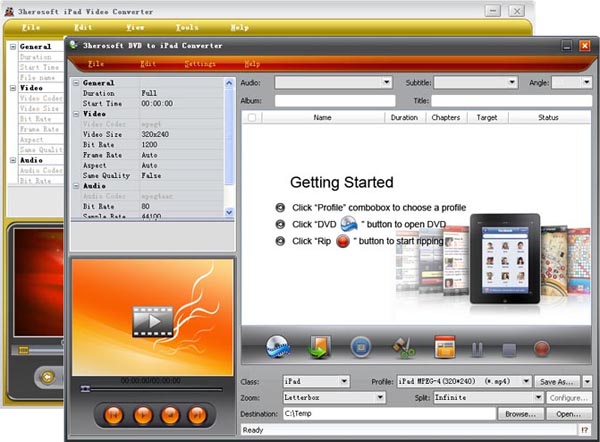The width and height of the screenshot is (600, 442).
Task: Click the Destination path text field
Action: click(x=388, y=413)
